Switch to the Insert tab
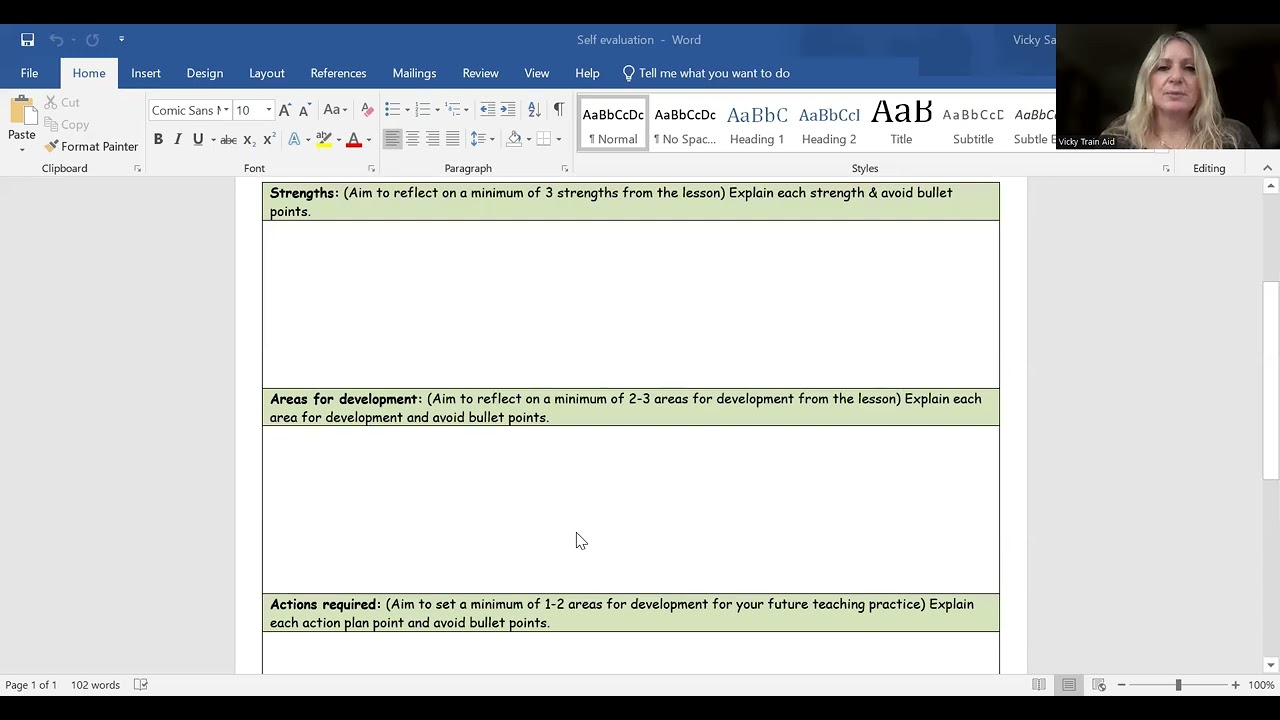1280x720 pixels. click(146, 73)
